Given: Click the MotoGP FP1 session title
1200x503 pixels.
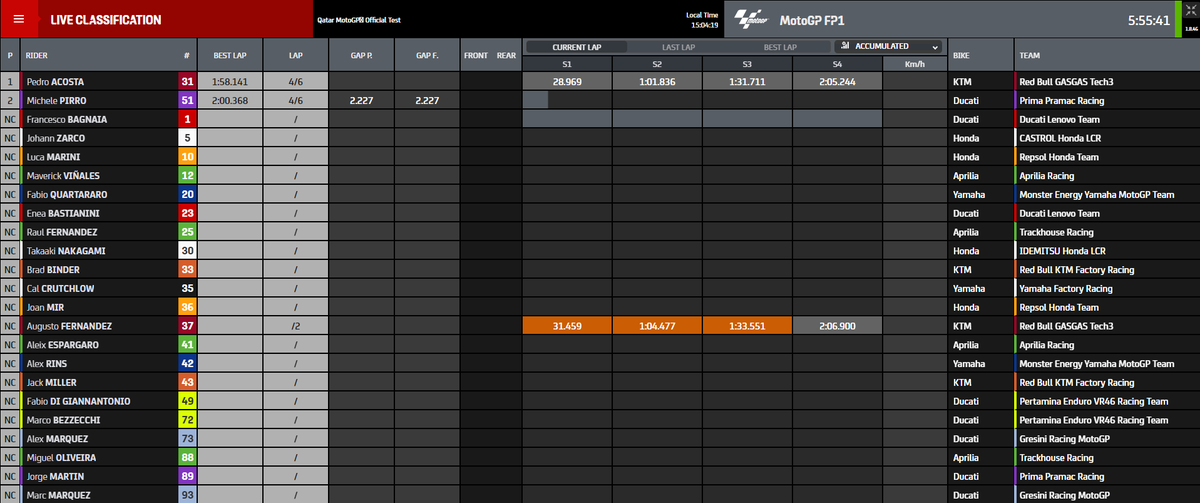Looking at the screenshot, I should click(811, 20).
